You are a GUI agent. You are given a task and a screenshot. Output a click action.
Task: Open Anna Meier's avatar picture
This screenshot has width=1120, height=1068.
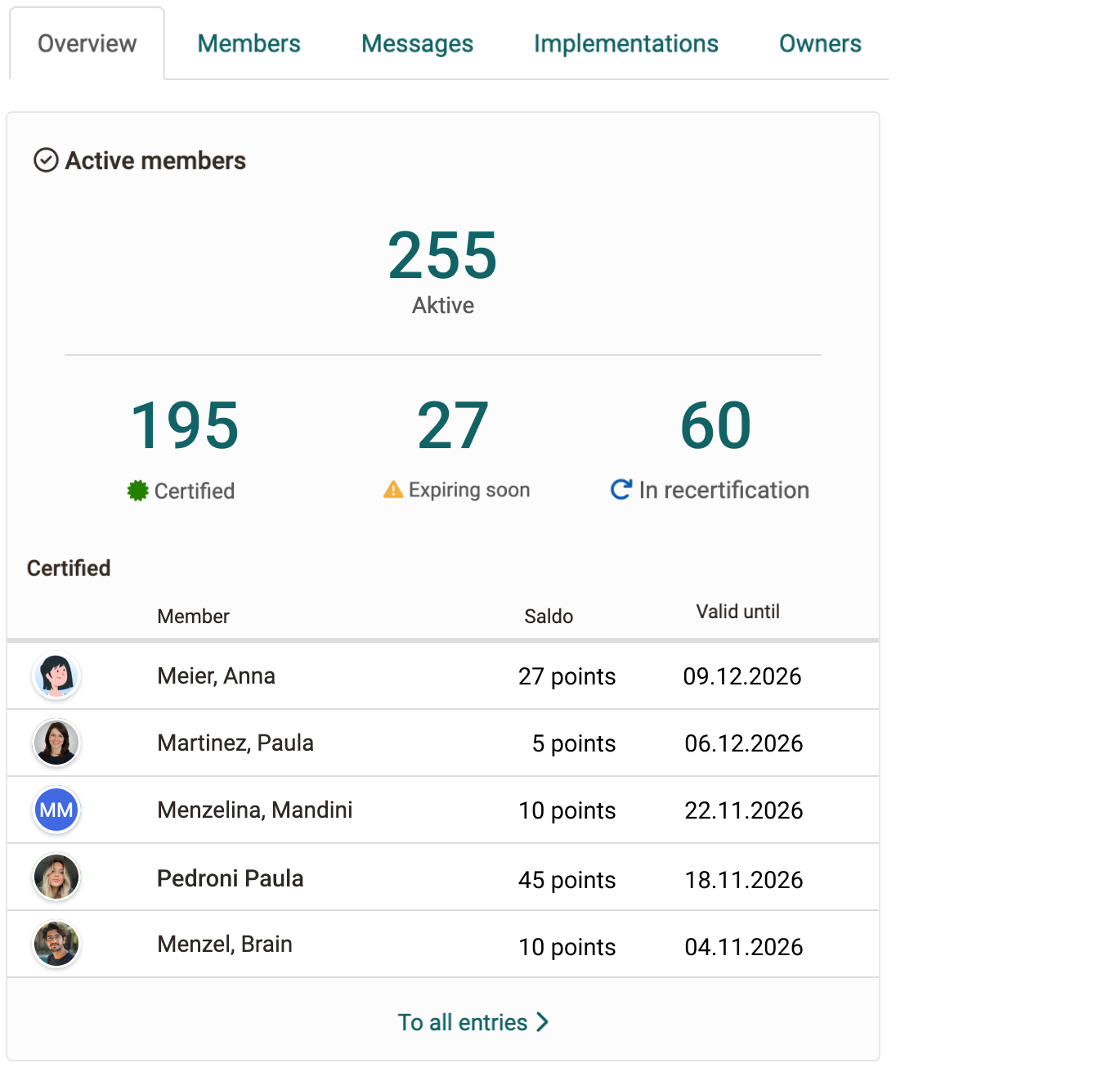click(x=56, y=675)
